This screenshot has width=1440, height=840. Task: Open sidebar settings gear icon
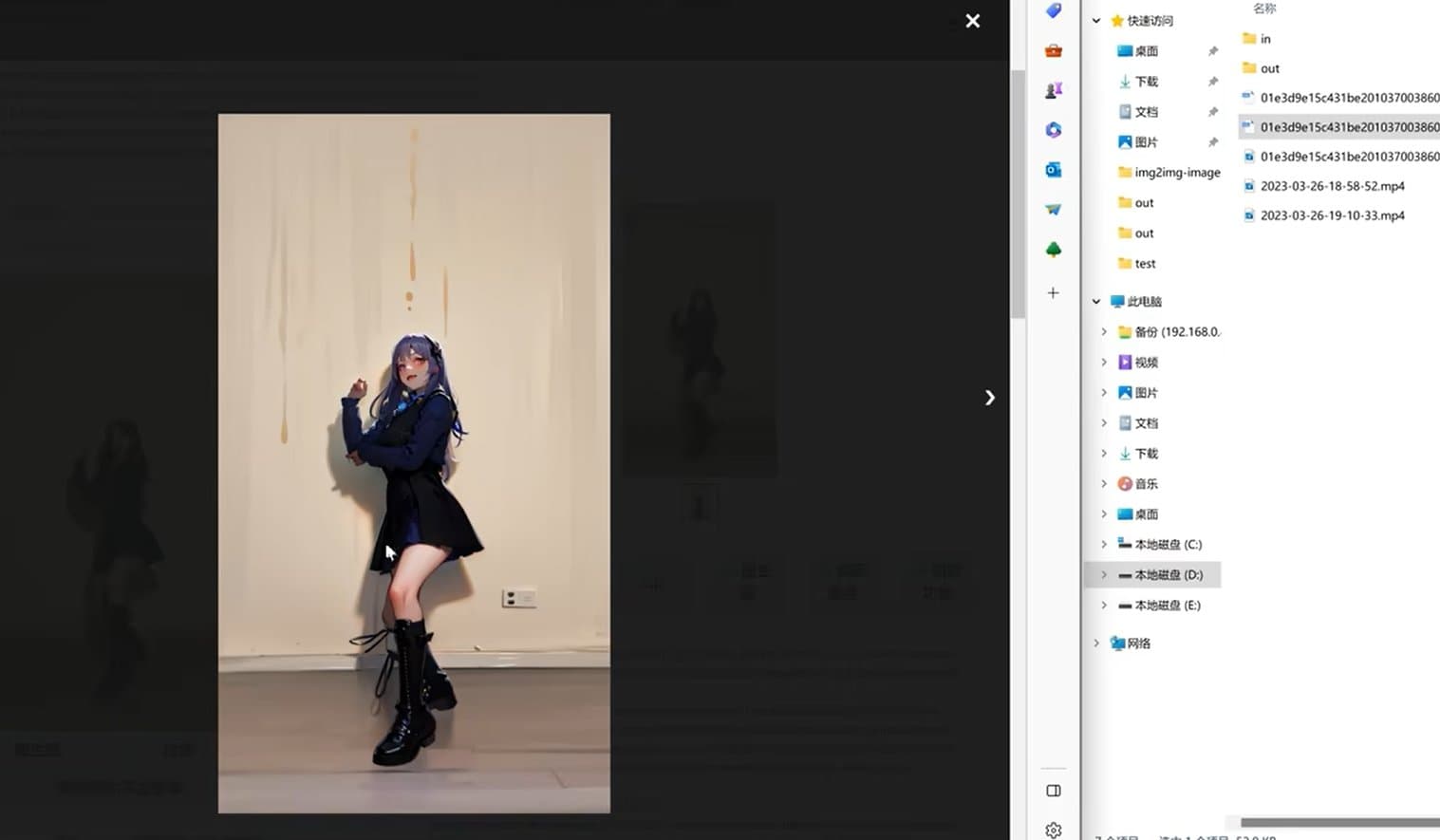1053,830
